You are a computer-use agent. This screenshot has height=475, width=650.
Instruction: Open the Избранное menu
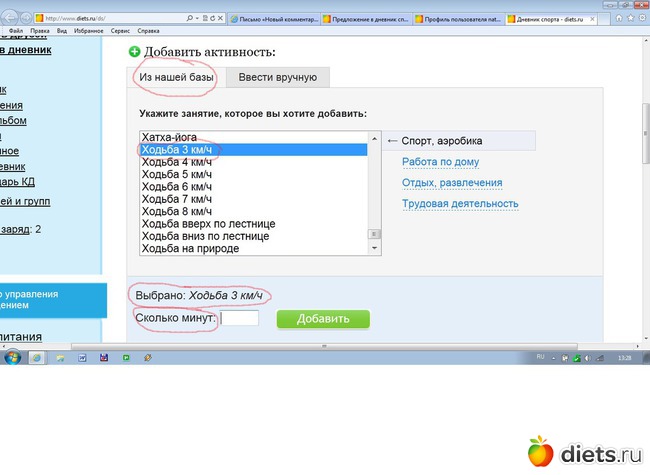point(88,32)
